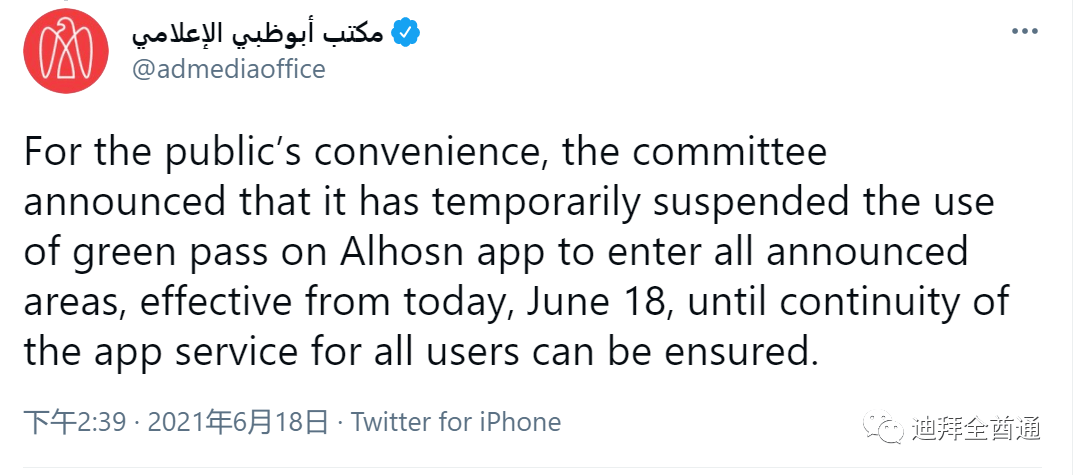Click the word Alhosn in the tweet

tap(418, 251)
